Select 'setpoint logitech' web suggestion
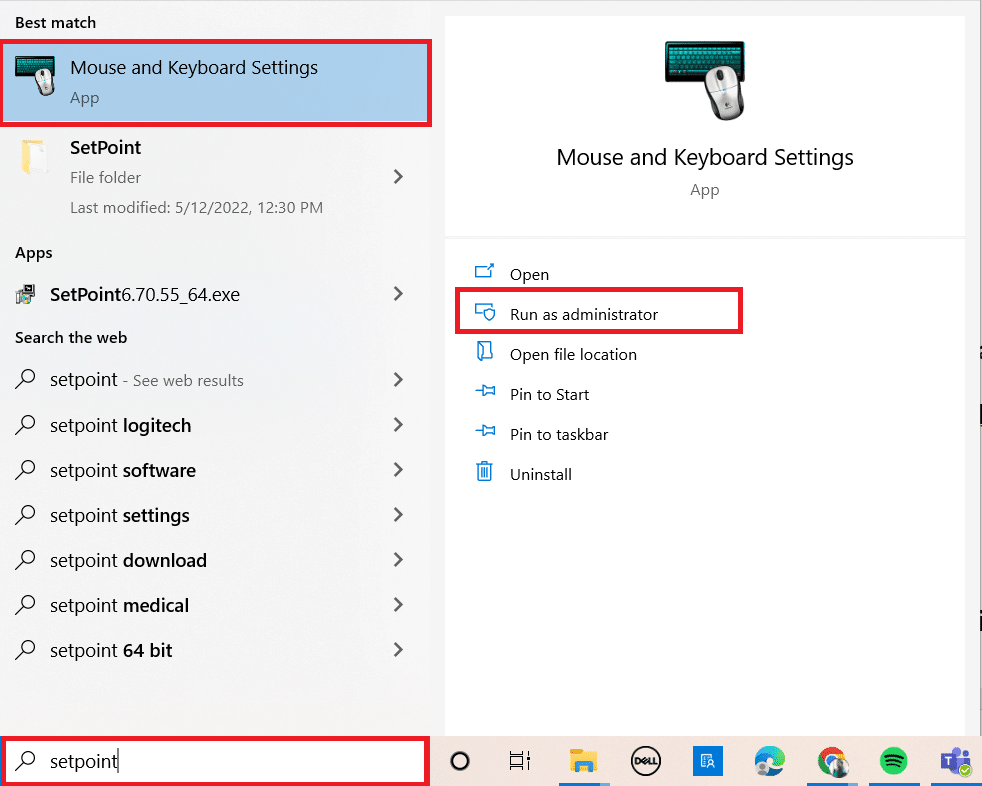 [x=215, y=425]
